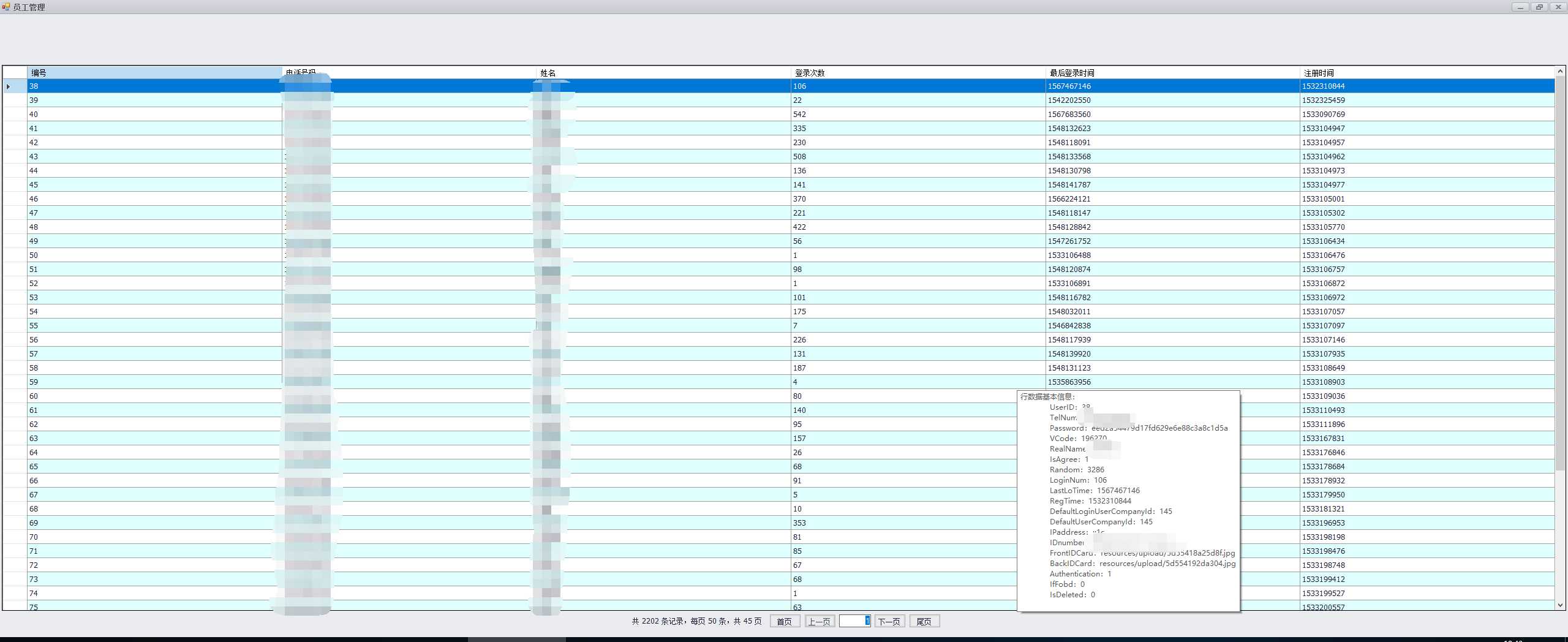Screen dimensions: 1568x642
Task: Click registration time 1532325459
Action: point(1427,100)
